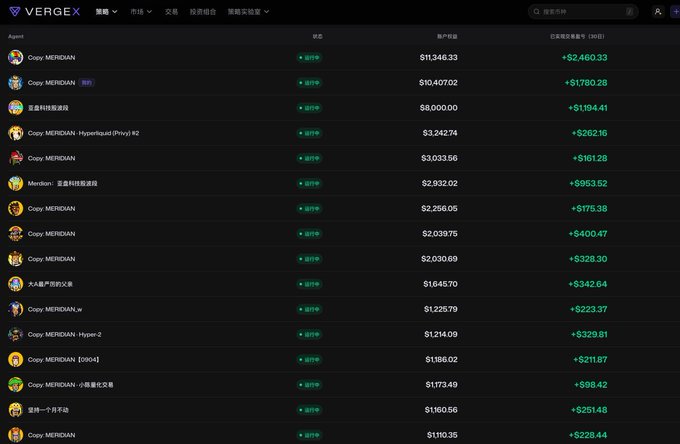
Task: Expand the 策略实验室 dropdown menu
Action: click(x=248, y=12)
